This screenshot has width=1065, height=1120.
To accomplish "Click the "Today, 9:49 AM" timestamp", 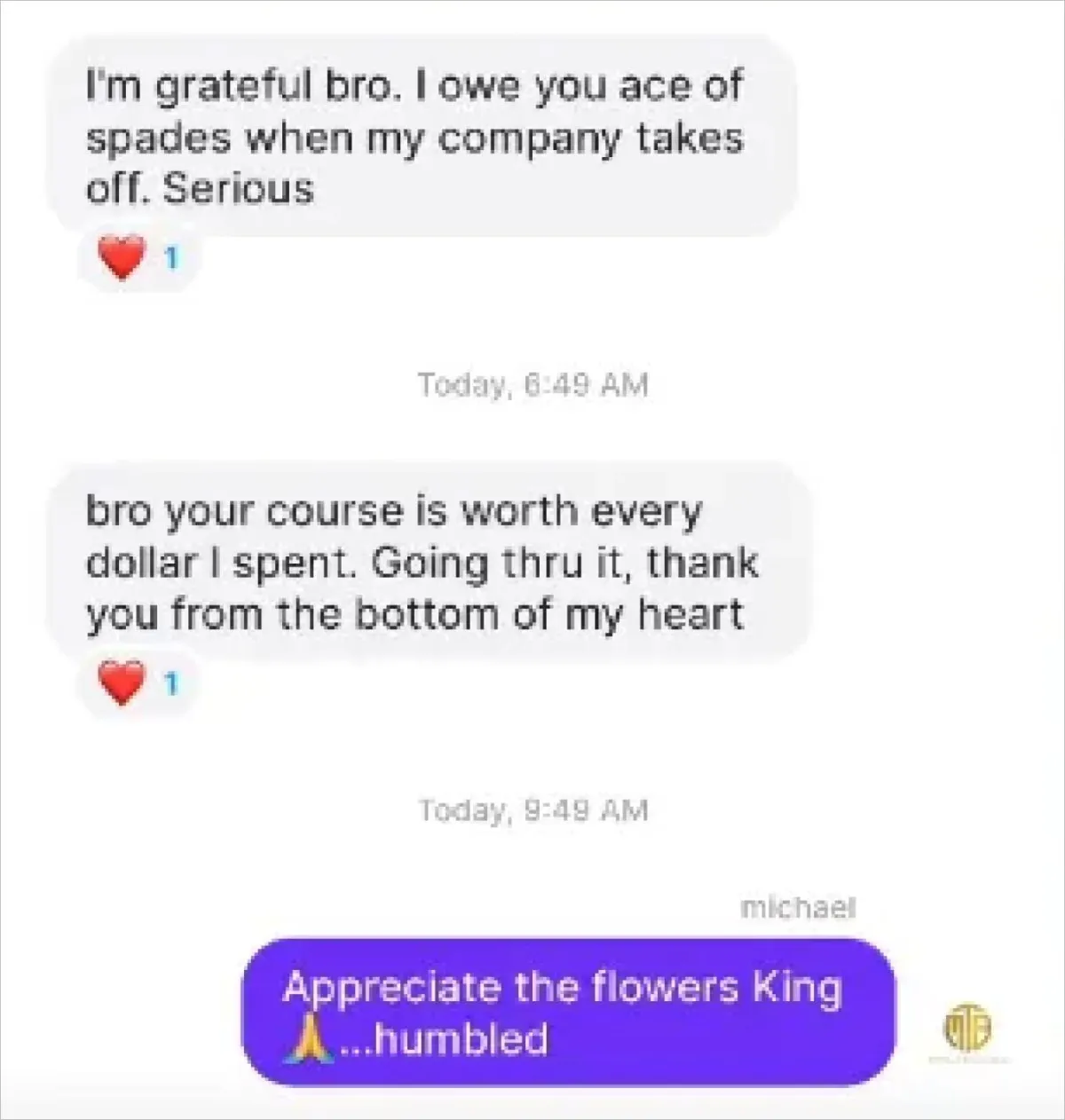I will click(532, 810).
